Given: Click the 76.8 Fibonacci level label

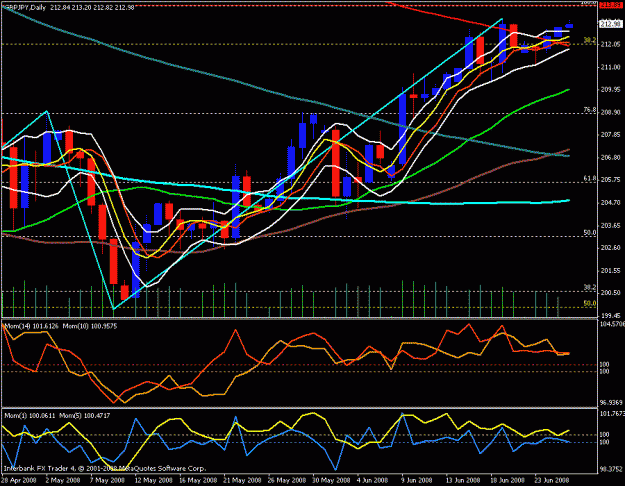Looking at the screenshot, I should (x=590, y=110).
